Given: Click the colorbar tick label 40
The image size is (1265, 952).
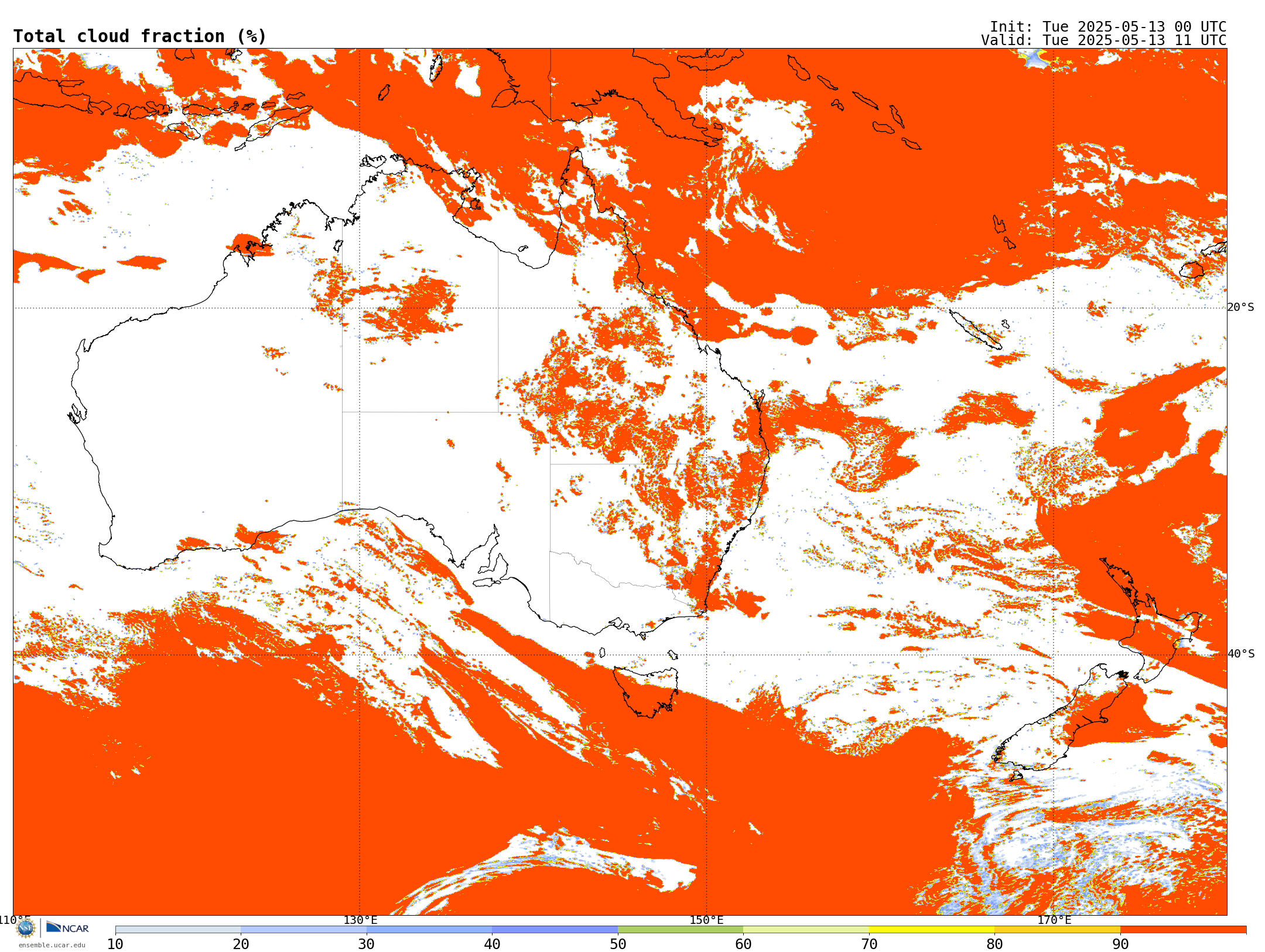Looking at the screenshot, I should (x=492, y=944).
